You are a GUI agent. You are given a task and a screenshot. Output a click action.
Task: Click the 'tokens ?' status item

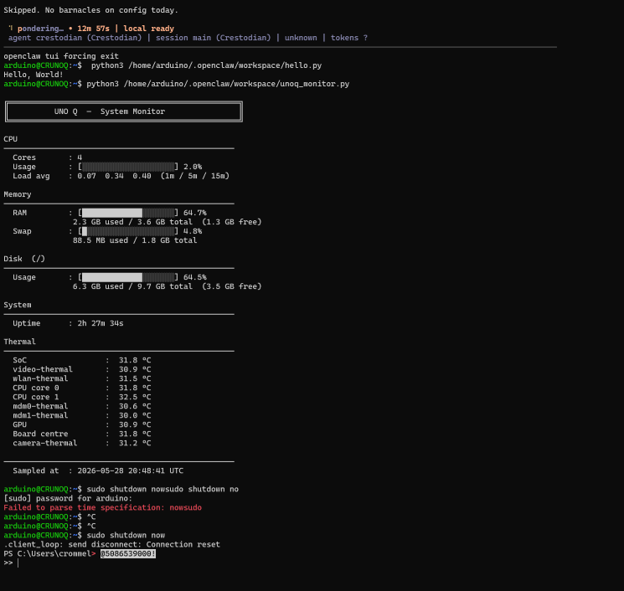coord(349,38)
